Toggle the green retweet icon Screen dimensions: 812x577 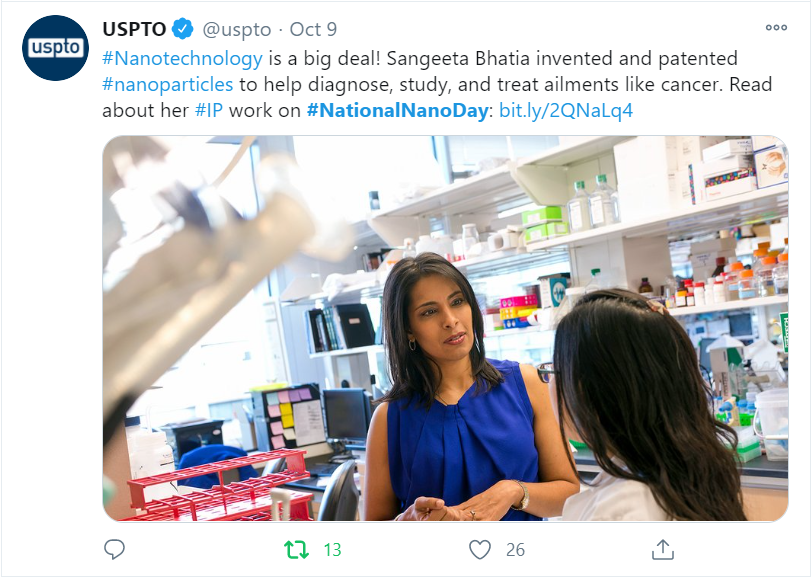(x=296, y=550)
